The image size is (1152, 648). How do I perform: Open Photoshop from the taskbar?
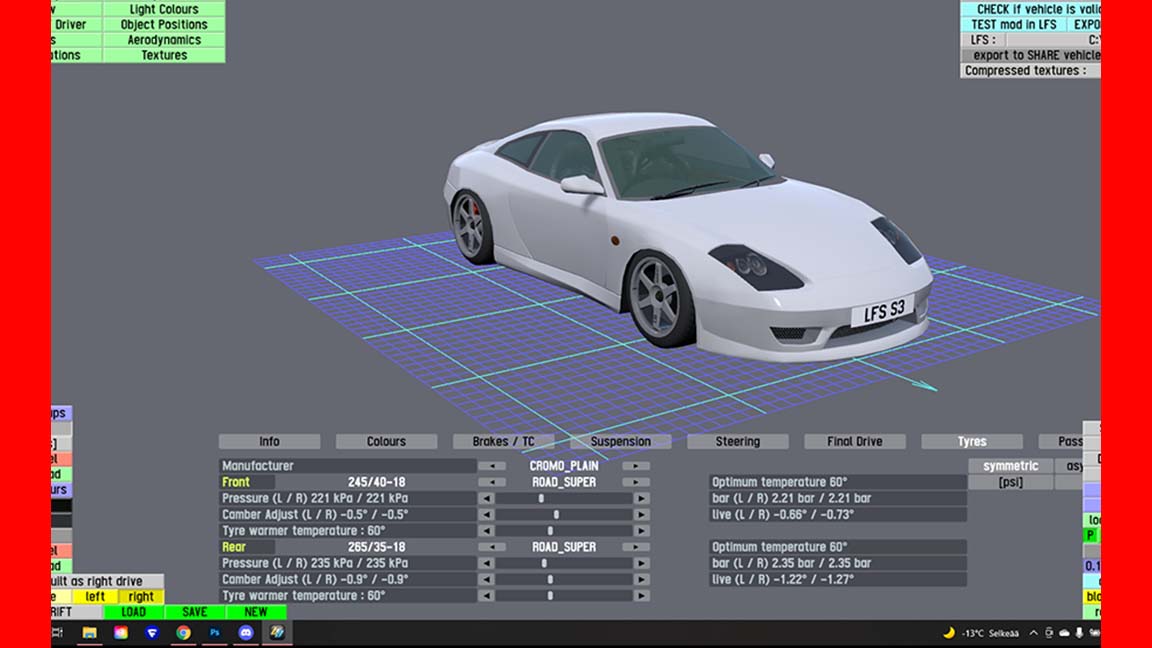point(215,633)
